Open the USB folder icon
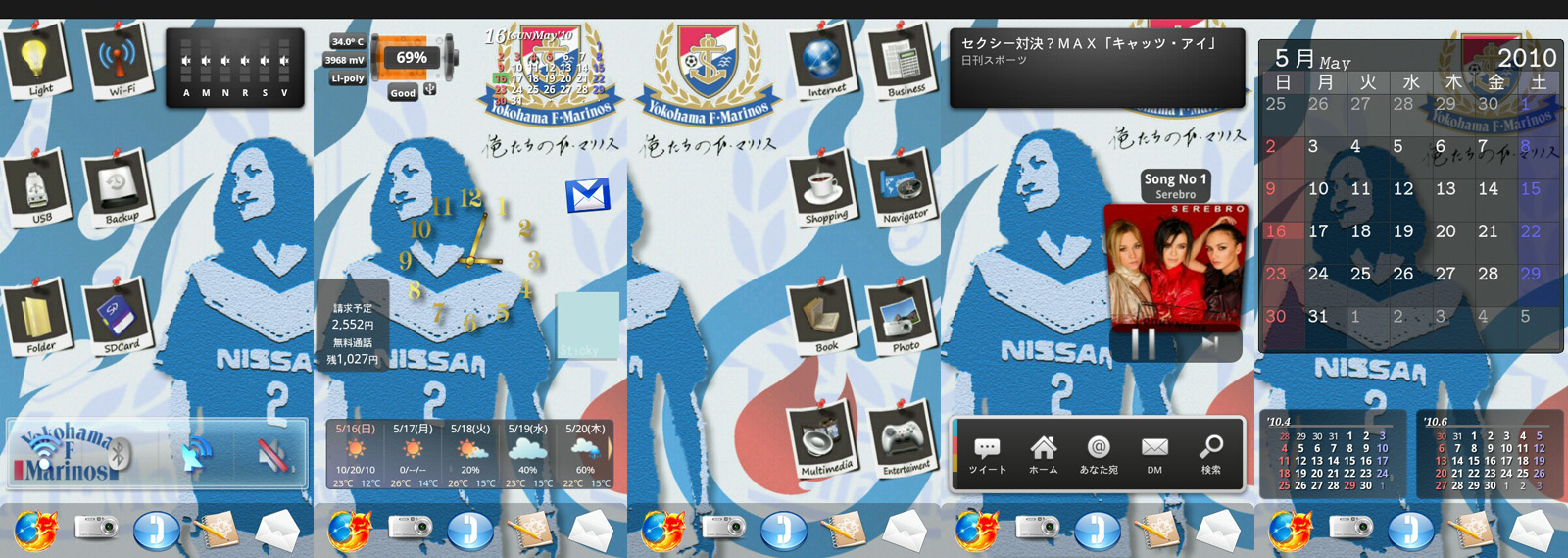The height and width of the screenshot is (558, 1568). (x=39, y=188)
